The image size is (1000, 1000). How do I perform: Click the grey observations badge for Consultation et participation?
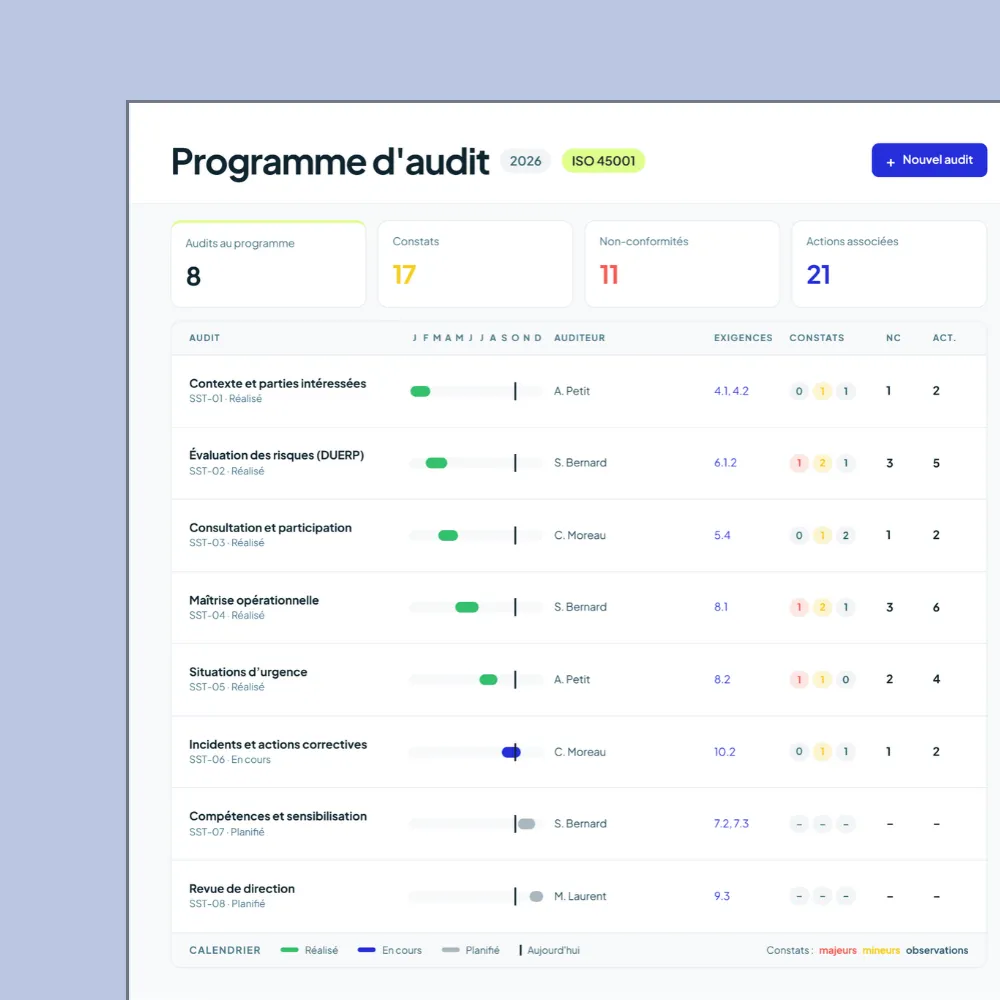[846, 535]
